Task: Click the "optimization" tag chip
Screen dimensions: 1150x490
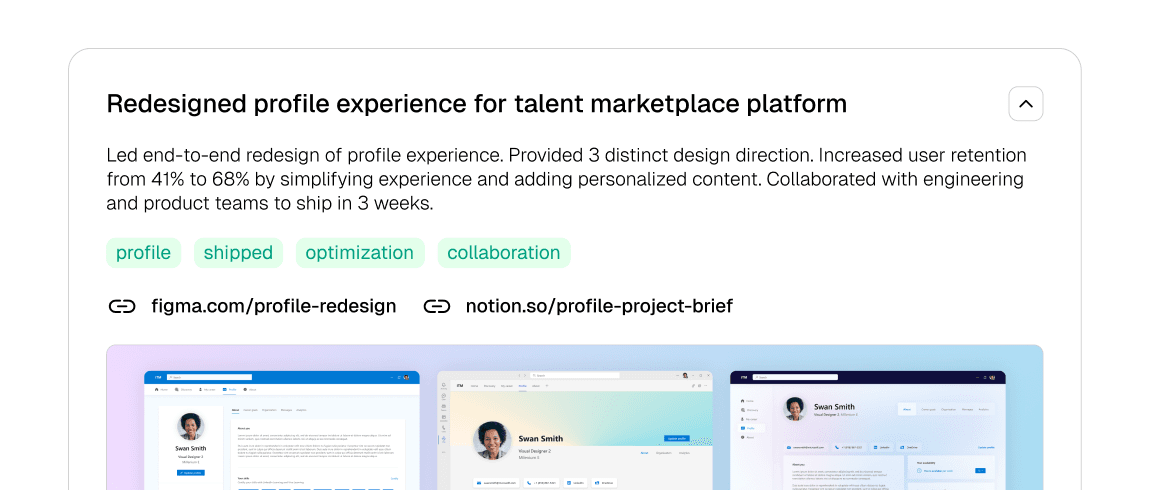Action: pyautogui.click(x=359, y=253)
